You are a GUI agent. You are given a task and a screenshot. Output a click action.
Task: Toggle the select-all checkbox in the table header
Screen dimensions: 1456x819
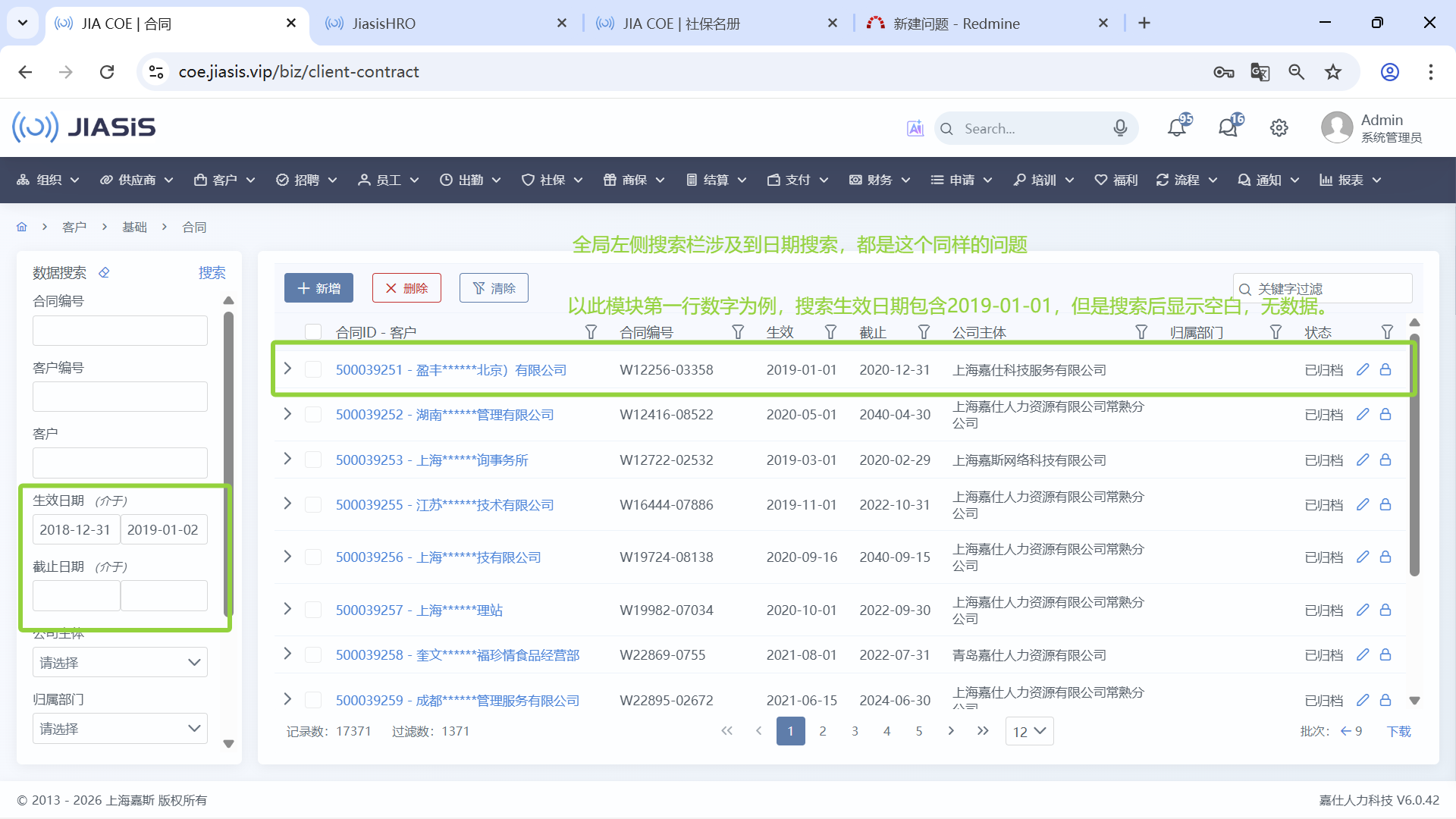click(x=312, y=332)
